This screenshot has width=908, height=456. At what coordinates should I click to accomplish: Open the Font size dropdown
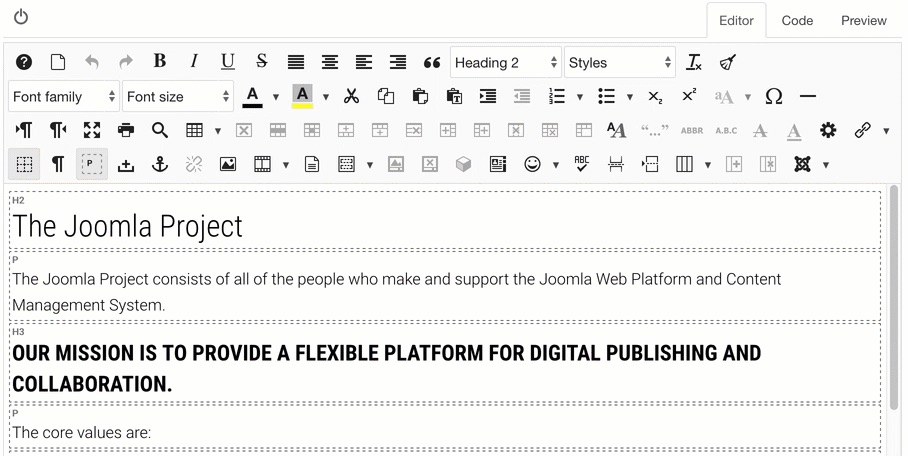coord(178,96)
